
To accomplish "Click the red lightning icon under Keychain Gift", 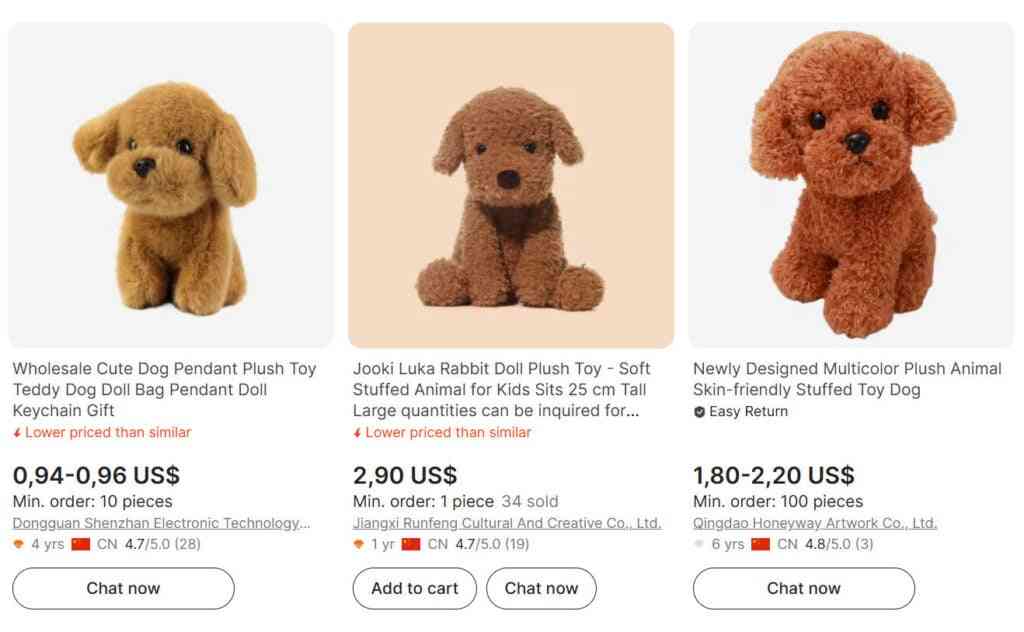I will [x=17, y=433].
